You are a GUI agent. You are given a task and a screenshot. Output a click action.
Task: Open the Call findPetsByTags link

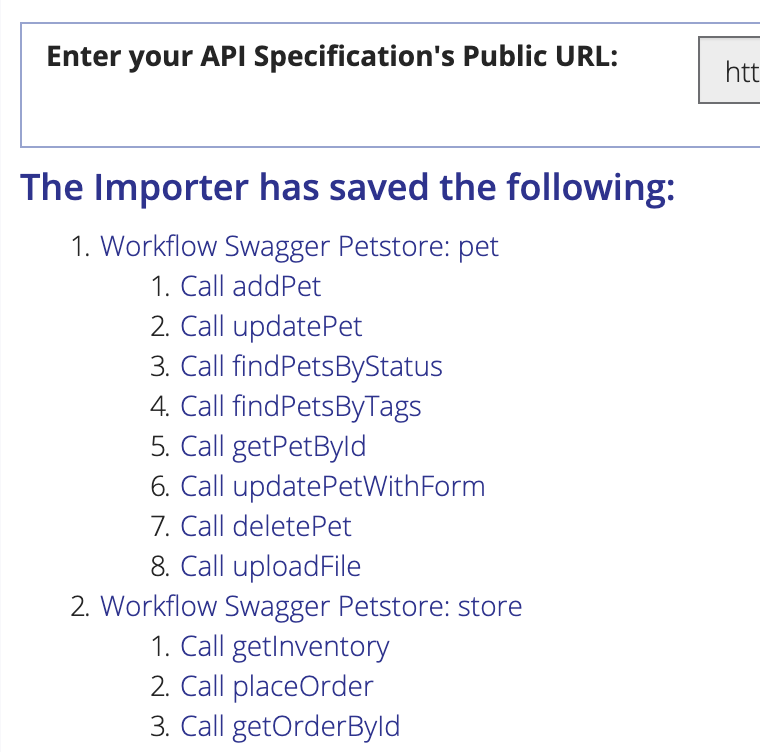point(301,406)
